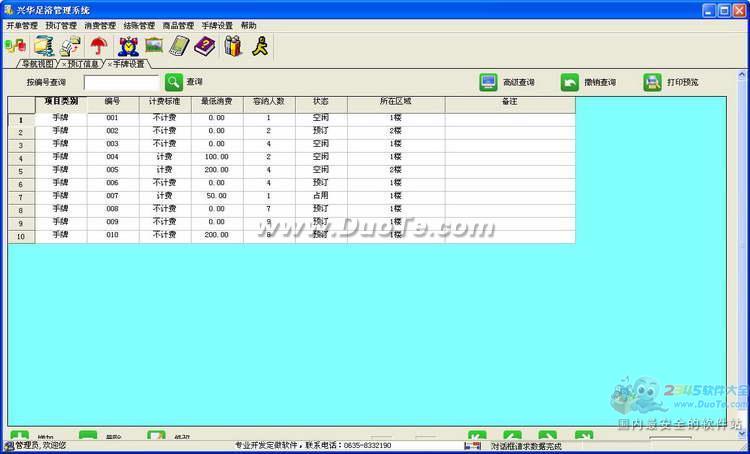Click the 状态 column header
The width and height of the screenshot is (750, 454).
[321, 104]
